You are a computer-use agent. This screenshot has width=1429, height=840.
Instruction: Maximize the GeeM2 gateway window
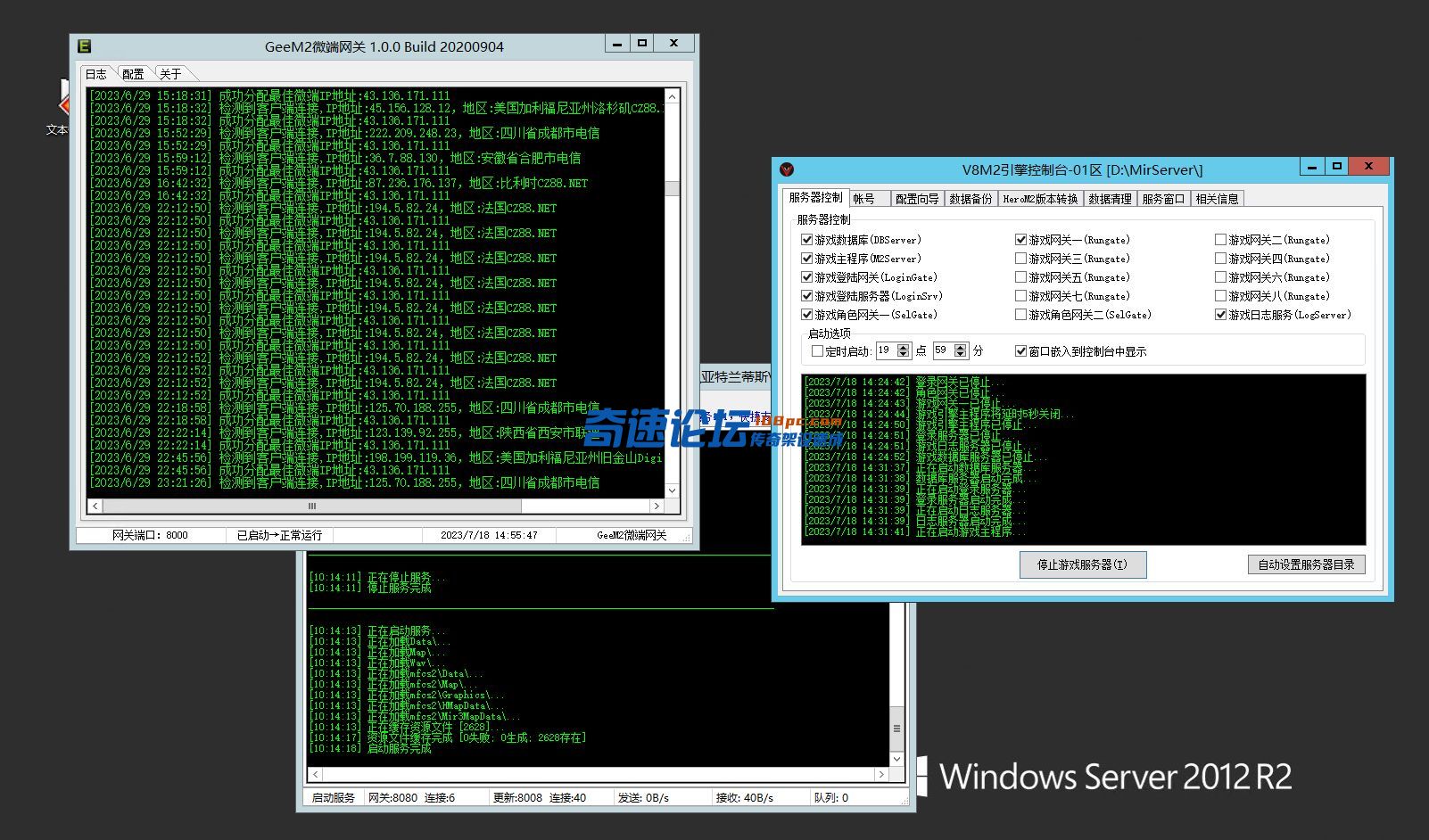(x=642, y=43)
